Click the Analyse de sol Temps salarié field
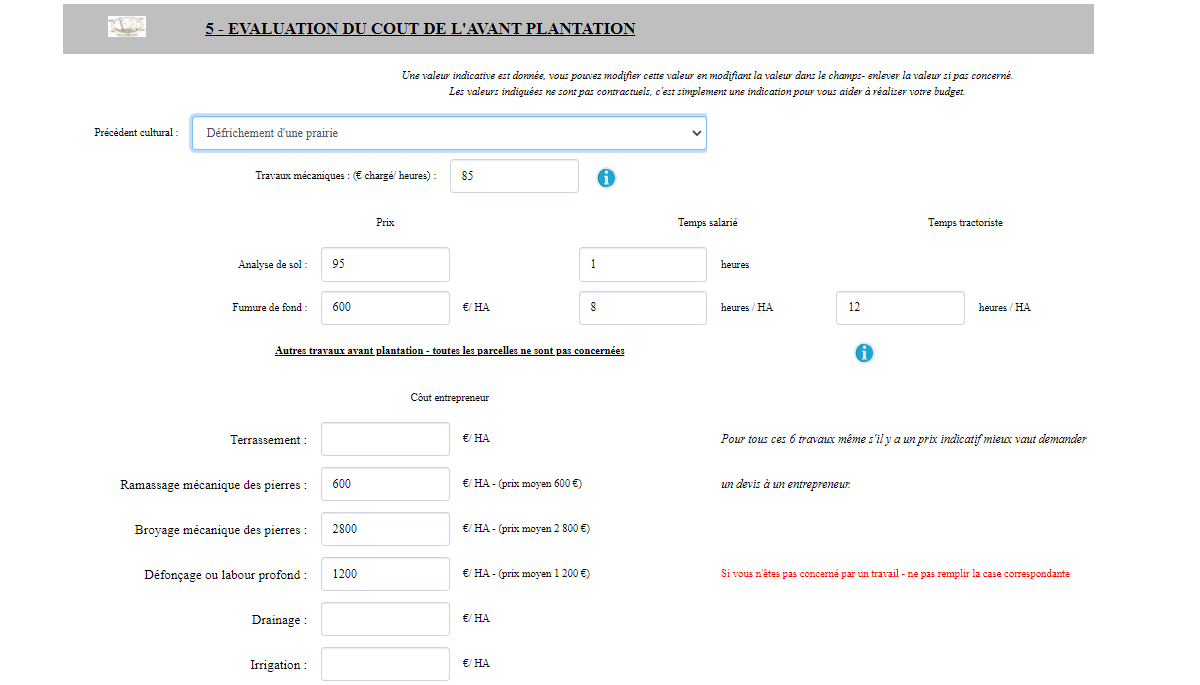 point(643,265)
